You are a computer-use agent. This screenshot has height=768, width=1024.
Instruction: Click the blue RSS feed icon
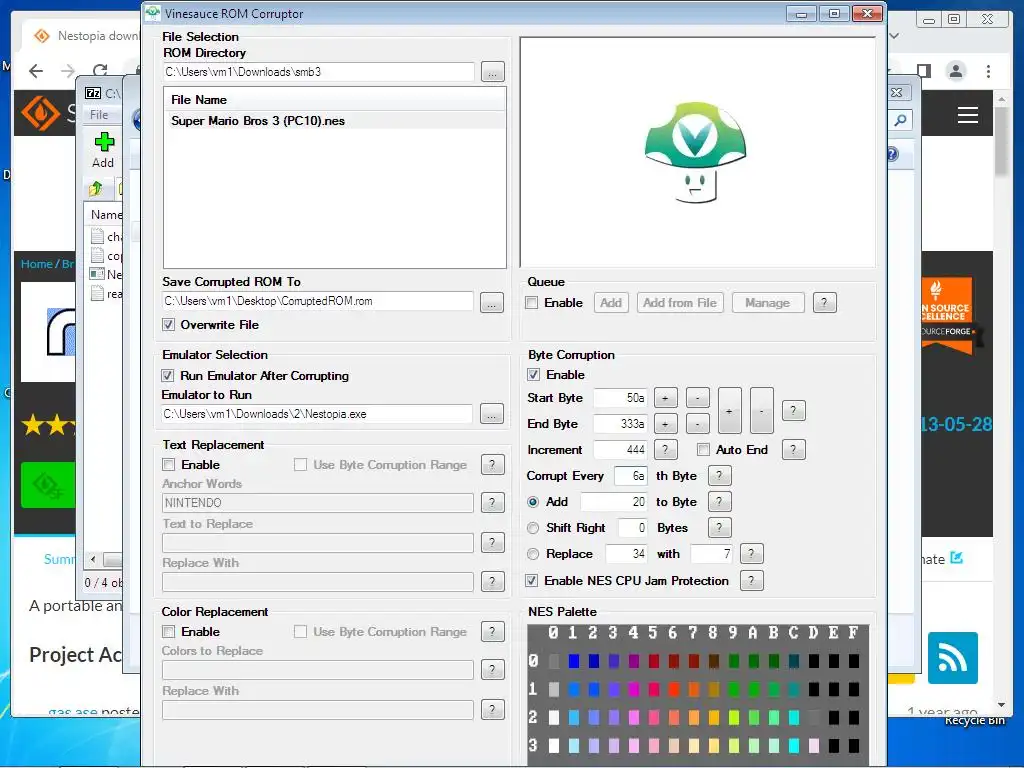click(x=952, y=658)
